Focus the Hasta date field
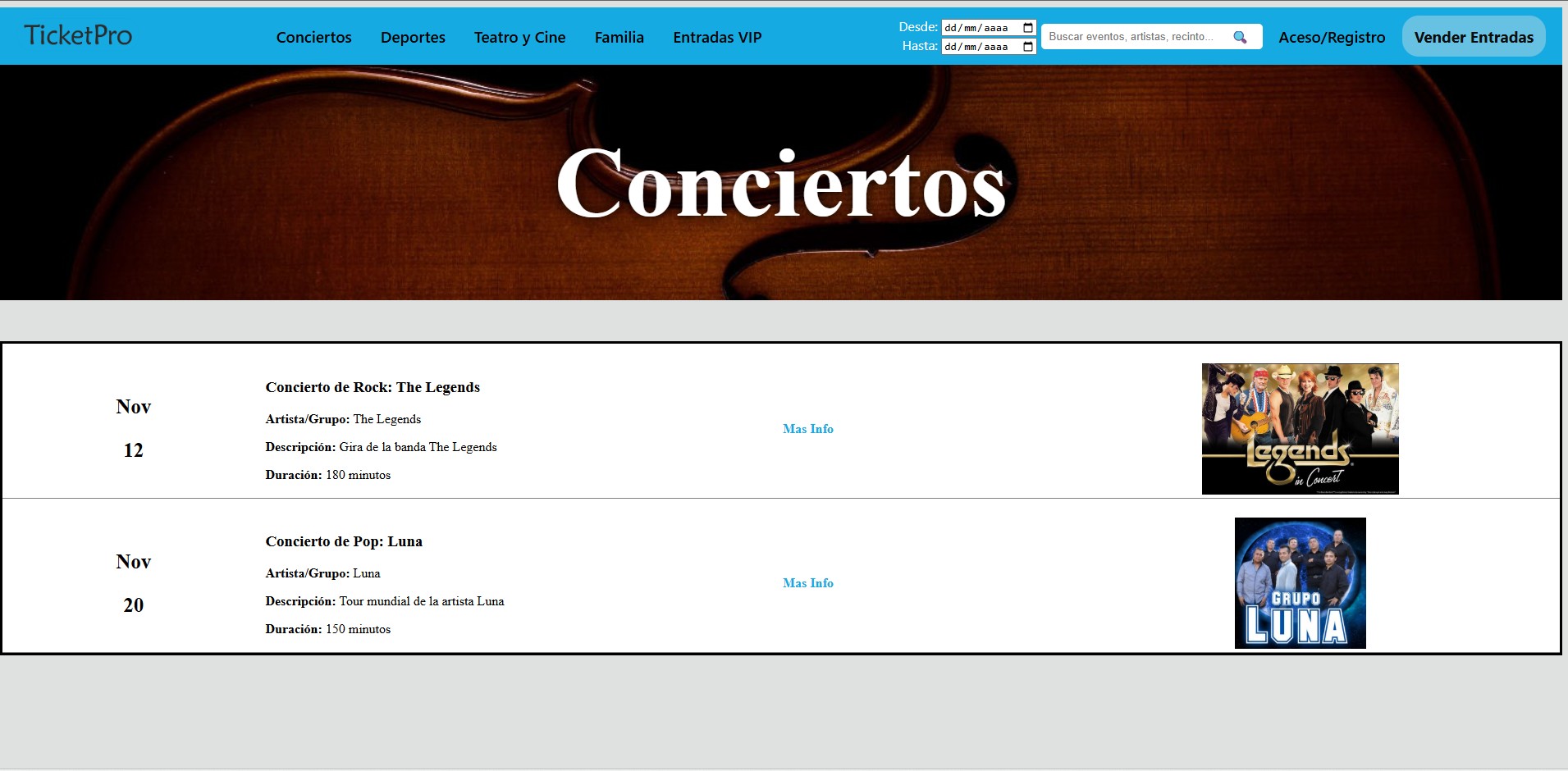This screenshot has height=771, width=1568. [978, 47]
